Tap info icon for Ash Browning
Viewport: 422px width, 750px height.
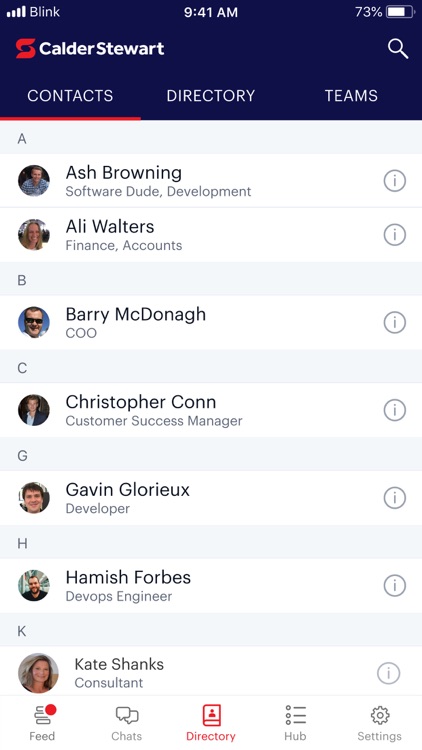click(x=395, y=181)
